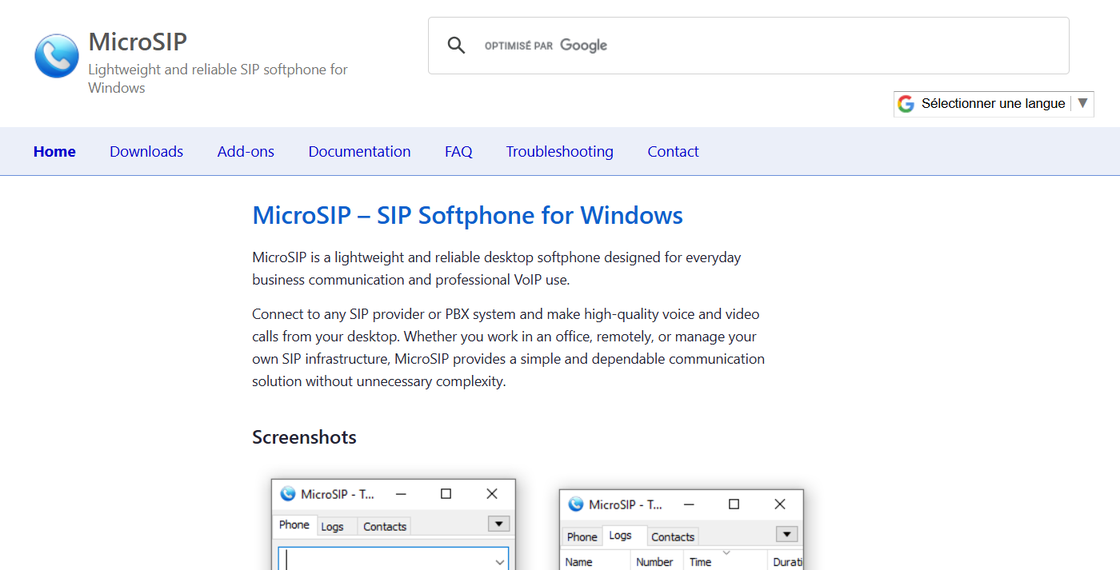This screenshot has height=570, width=1120.
Task: Click the Lightweight and reliable SIP softphone tagline
Action: (x=218, y=79)
